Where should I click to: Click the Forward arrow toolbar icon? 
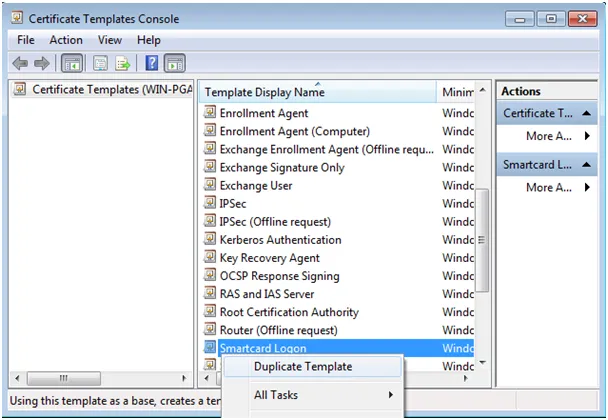click(x=42, y=63)
